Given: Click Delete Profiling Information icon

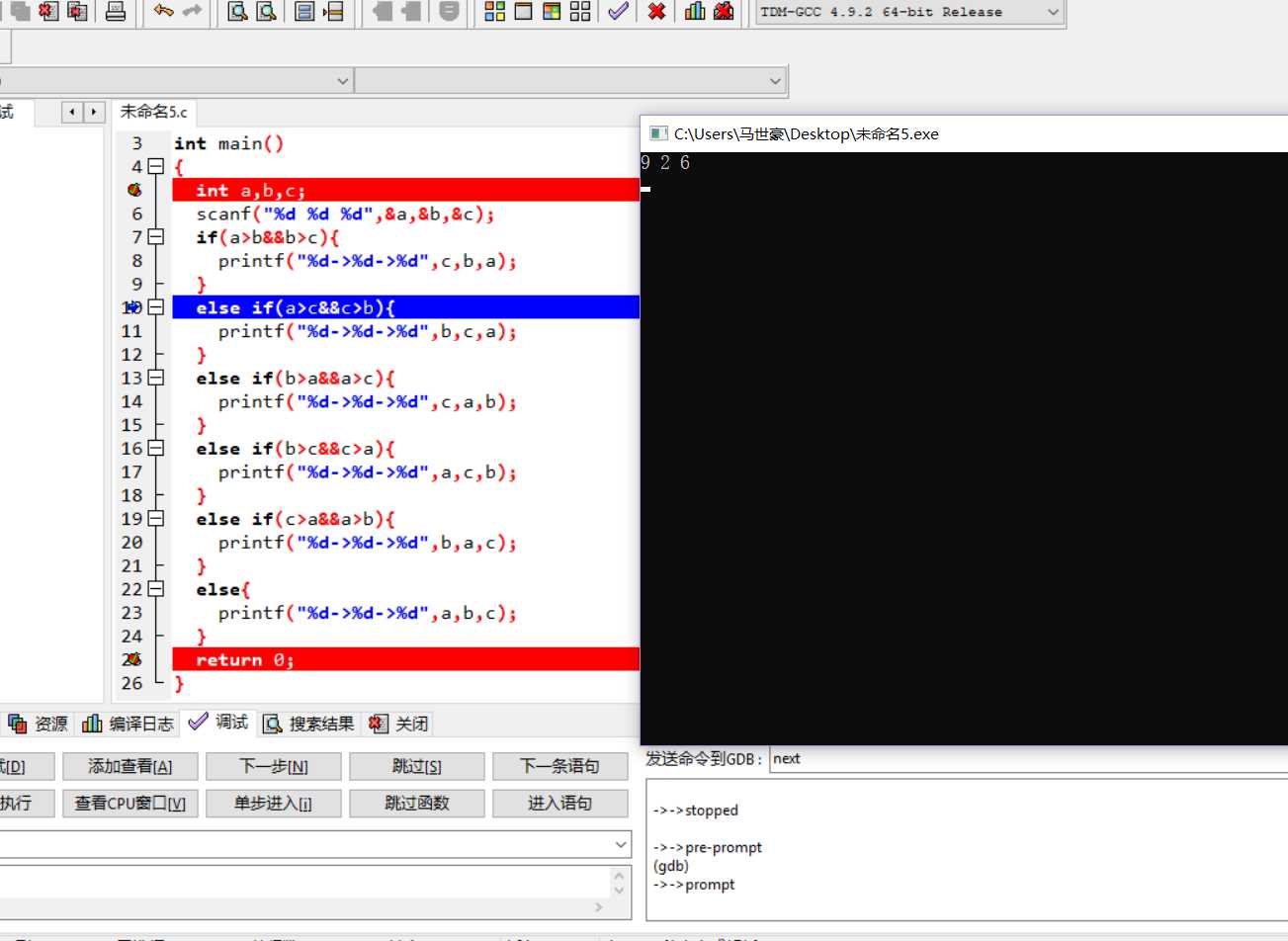Looking at the screenshot, I should coord(724,11).
